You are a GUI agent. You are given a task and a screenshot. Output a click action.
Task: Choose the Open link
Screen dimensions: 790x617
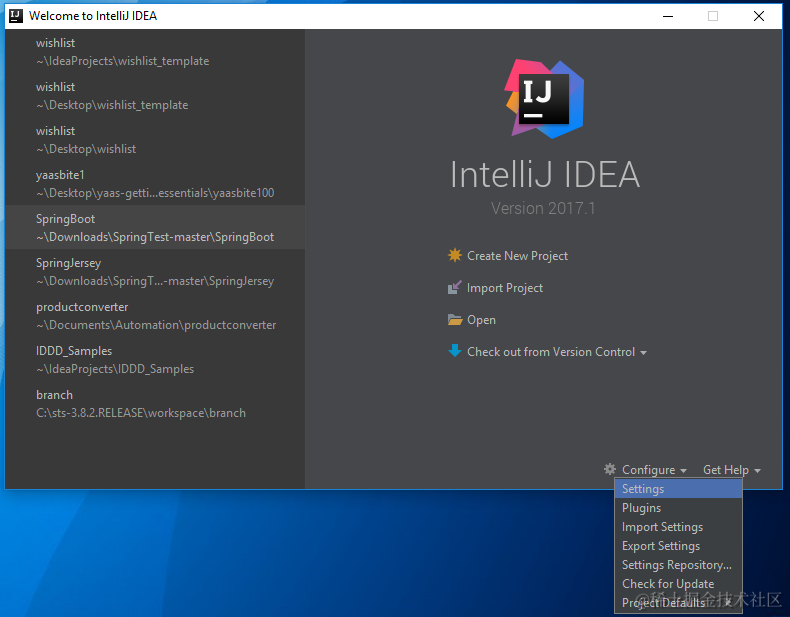tap(481, 320)
